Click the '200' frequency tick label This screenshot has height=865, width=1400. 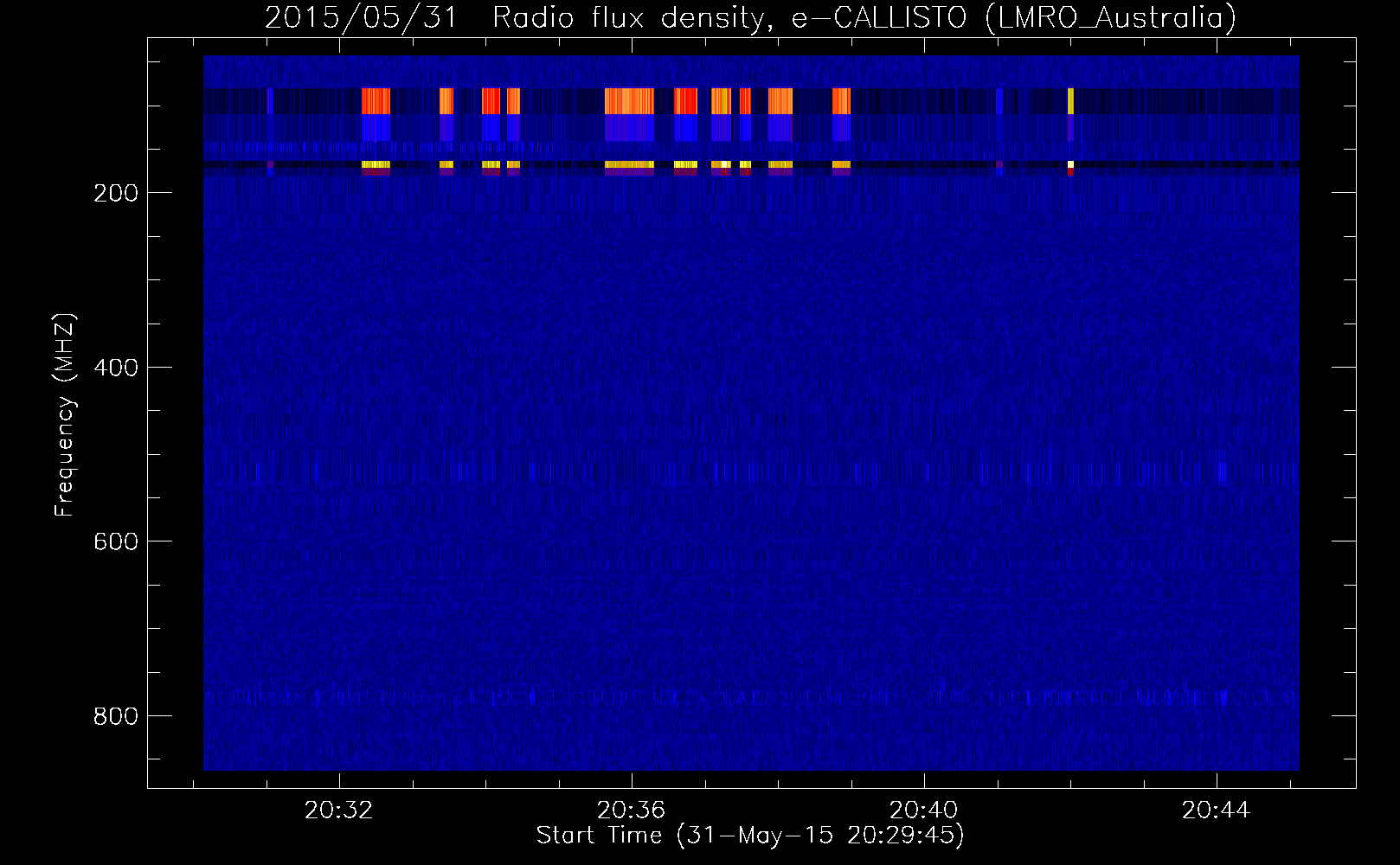click(x=115, y=193)
